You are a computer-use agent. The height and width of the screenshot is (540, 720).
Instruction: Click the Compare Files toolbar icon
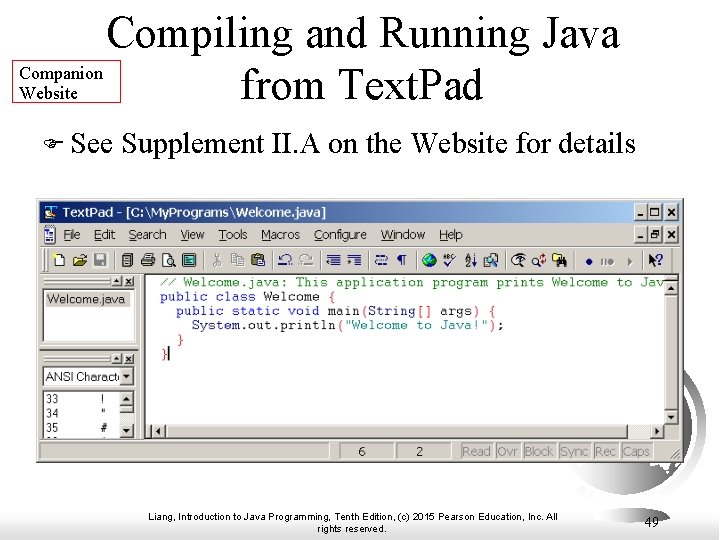click(x=491, y=260)
